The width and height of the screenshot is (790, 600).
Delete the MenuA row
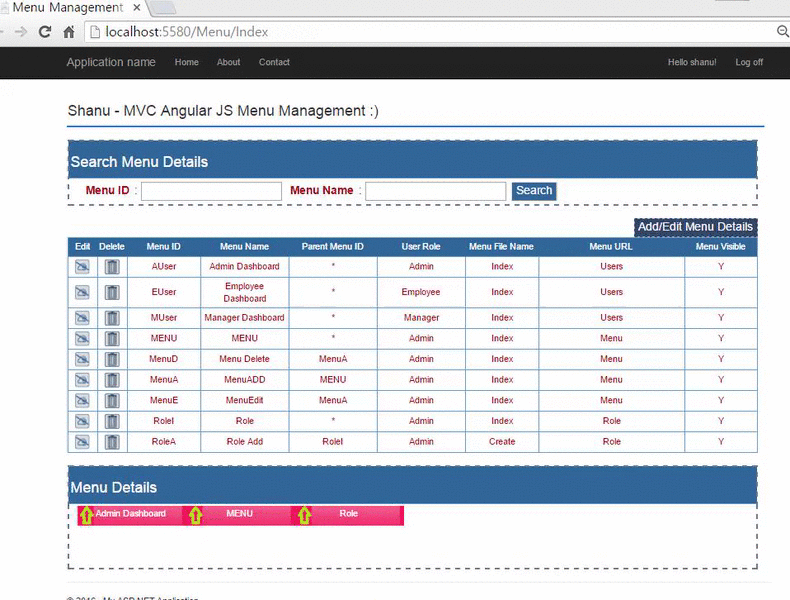(112, 380)
